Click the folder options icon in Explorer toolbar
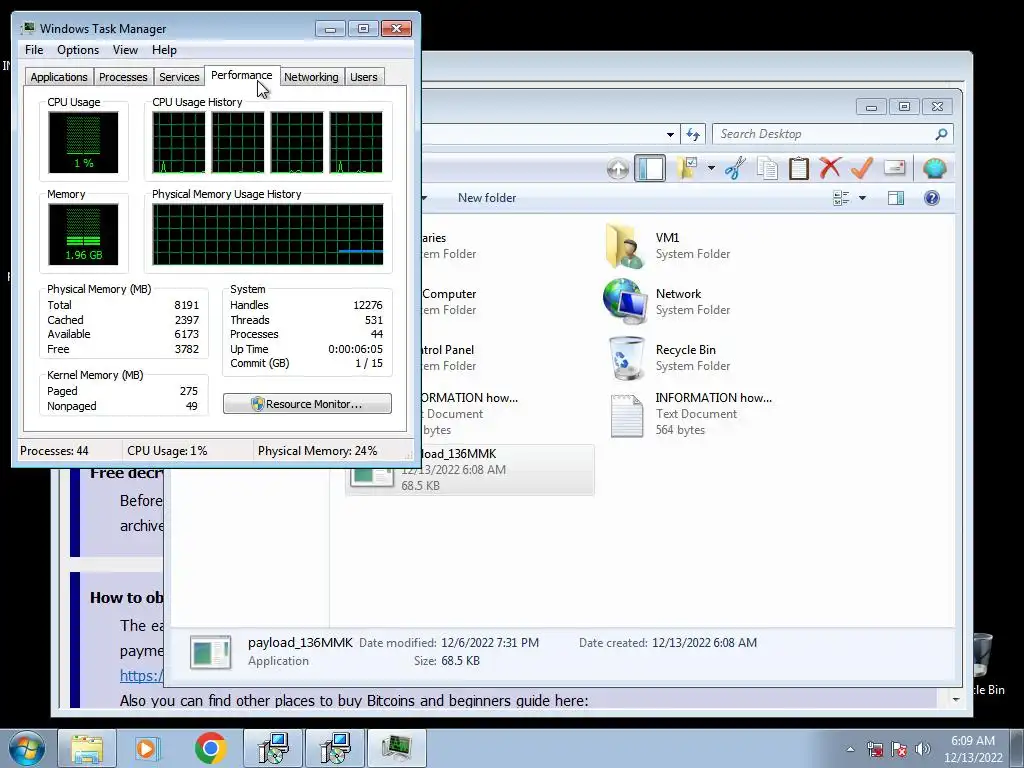The image size is (1024, 768). click(x=686, y=168)
